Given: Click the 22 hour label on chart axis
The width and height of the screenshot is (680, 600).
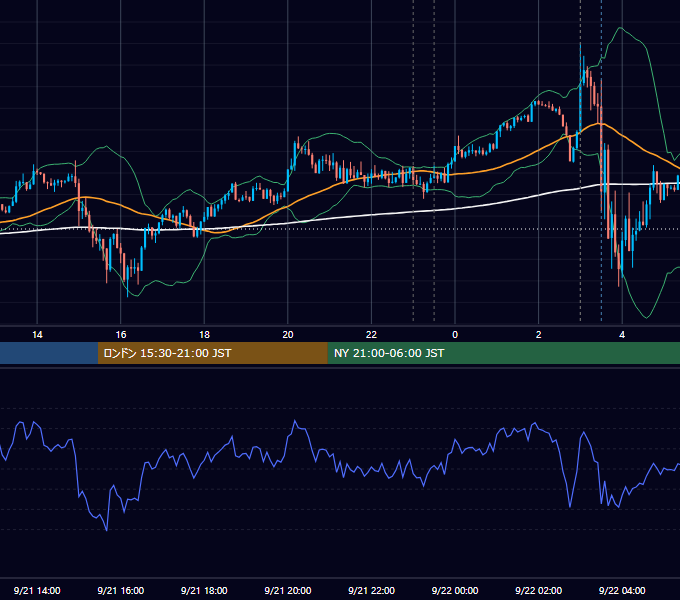Looking at the screenshot, I should [371, 335].
